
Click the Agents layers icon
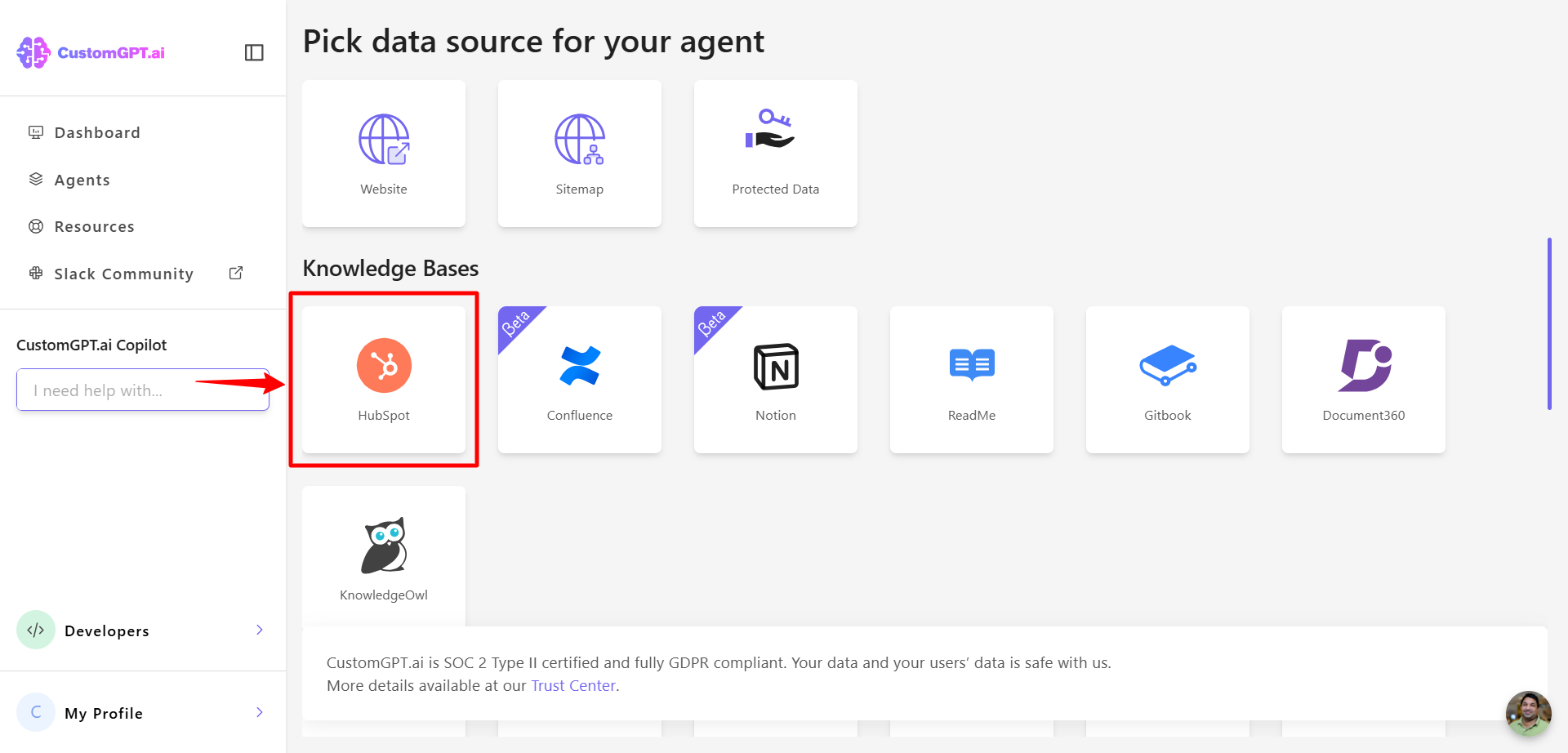point(36,179)
